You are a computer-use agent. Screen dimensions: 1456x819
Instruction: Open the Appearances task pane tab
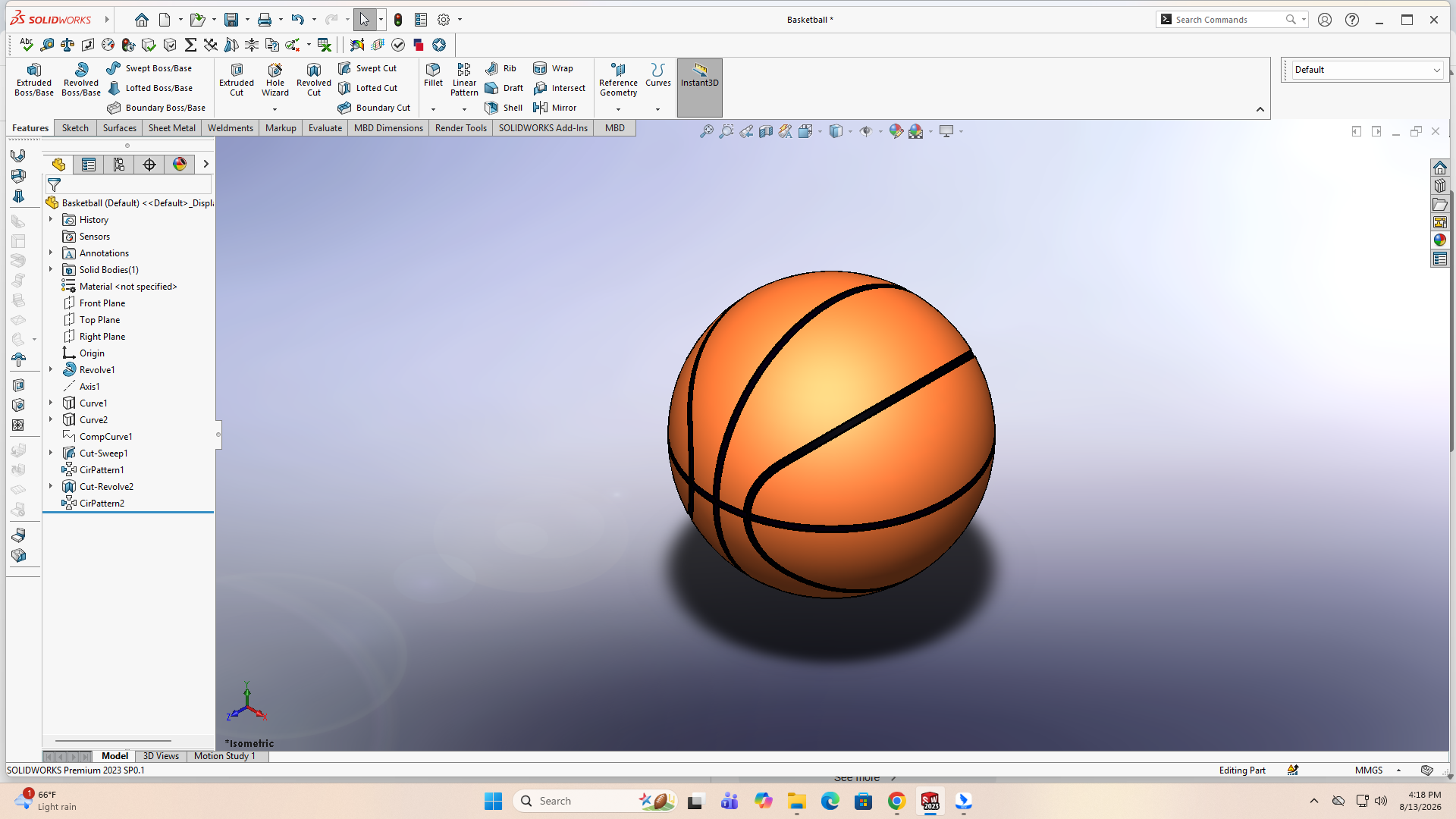coord(1440,240)
